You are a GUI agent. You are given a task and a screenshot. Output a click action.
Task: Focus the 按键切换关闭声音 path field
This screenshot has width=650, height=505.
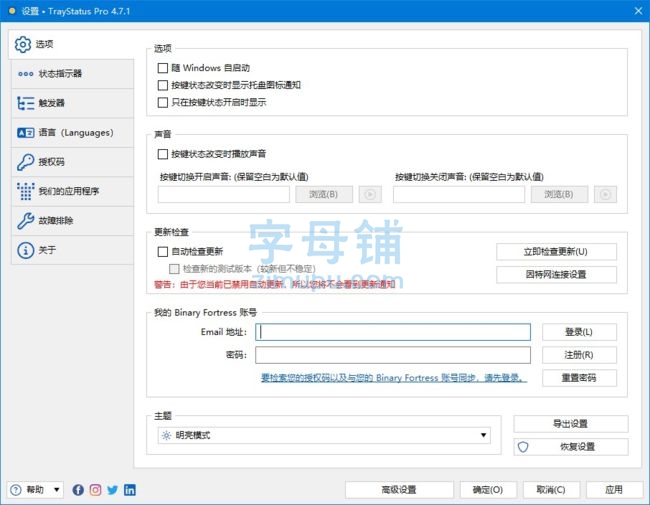tap(459, 194)
